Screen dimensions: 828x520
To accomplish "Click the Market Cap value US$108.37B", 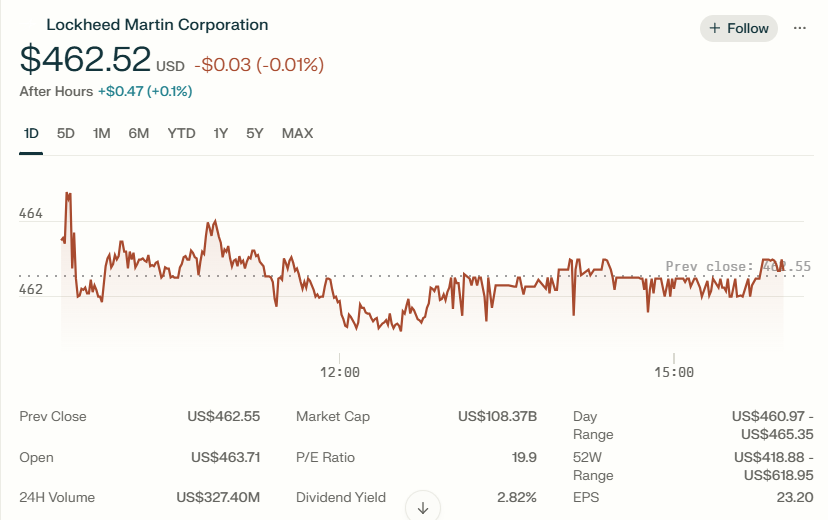I will pos(497,417).
